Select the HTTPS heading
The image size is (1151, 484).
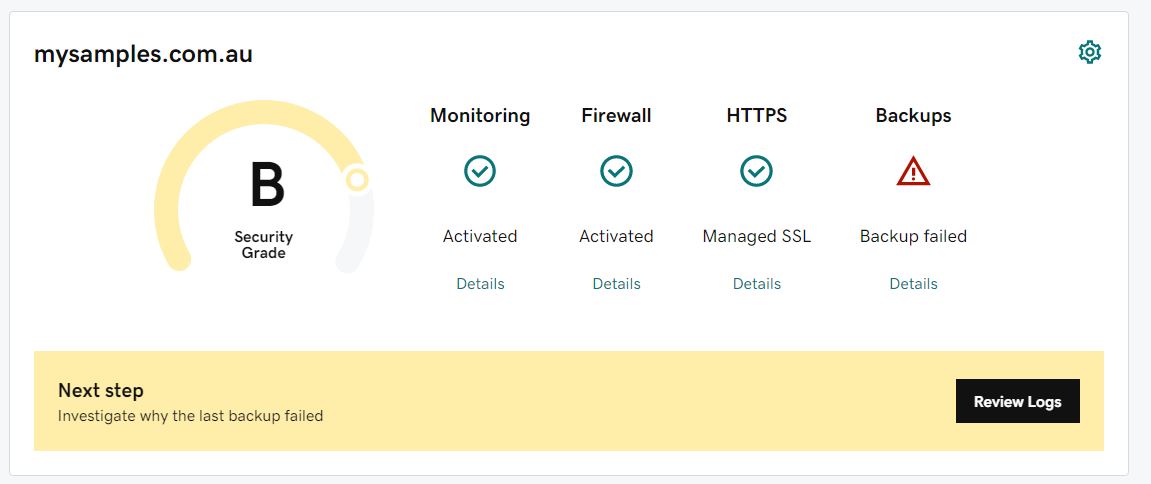pos(756,116)
